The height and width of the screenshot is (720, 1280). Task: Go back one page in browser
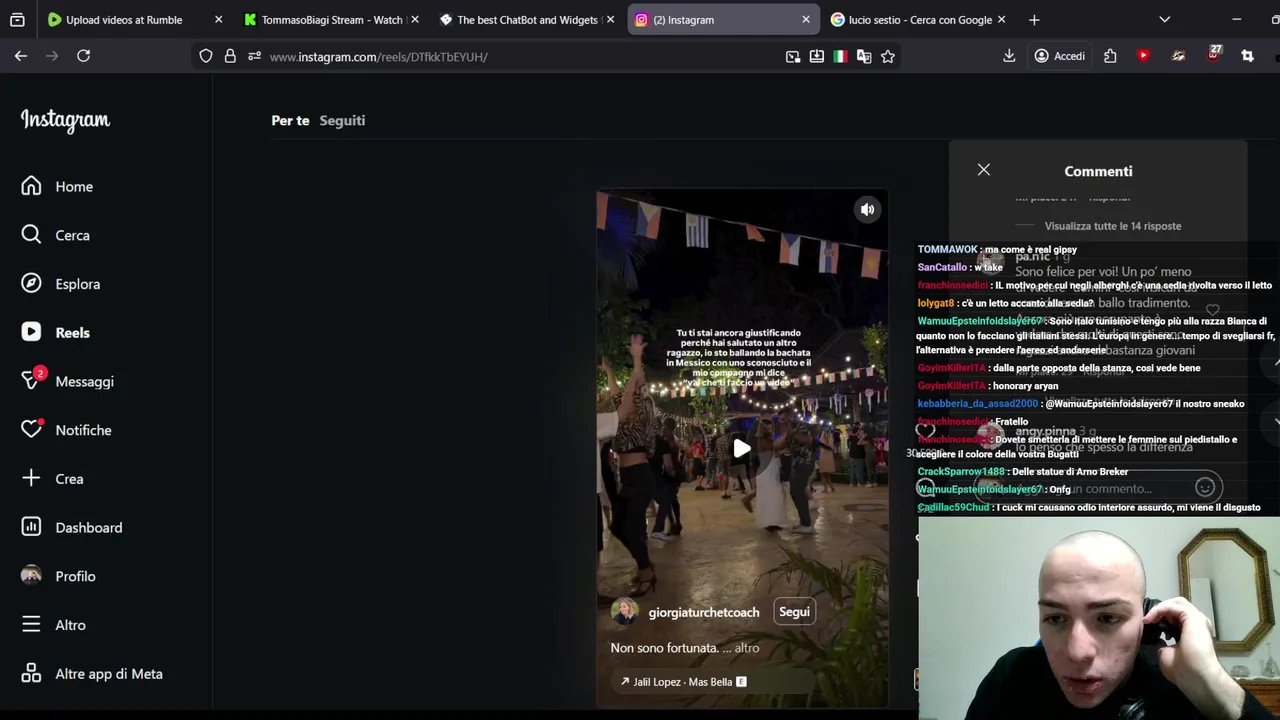(x=21, y=56)
